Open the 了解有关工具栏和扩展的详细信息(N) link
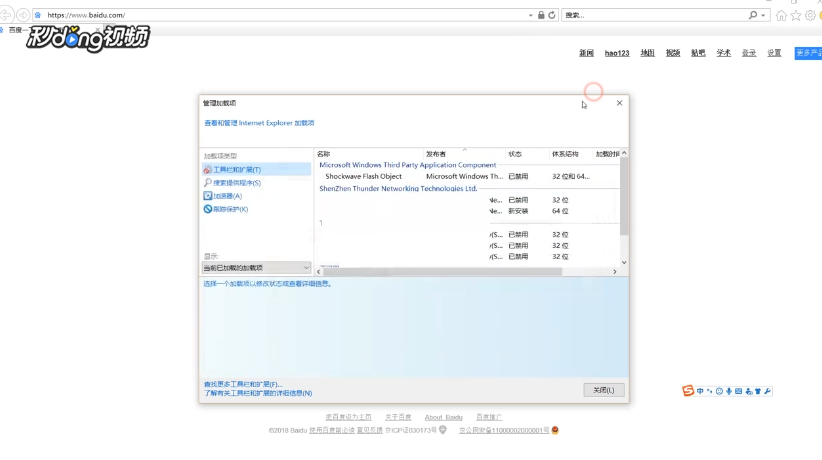This screenshot has height=460, width=822. [x=258, y=393]
